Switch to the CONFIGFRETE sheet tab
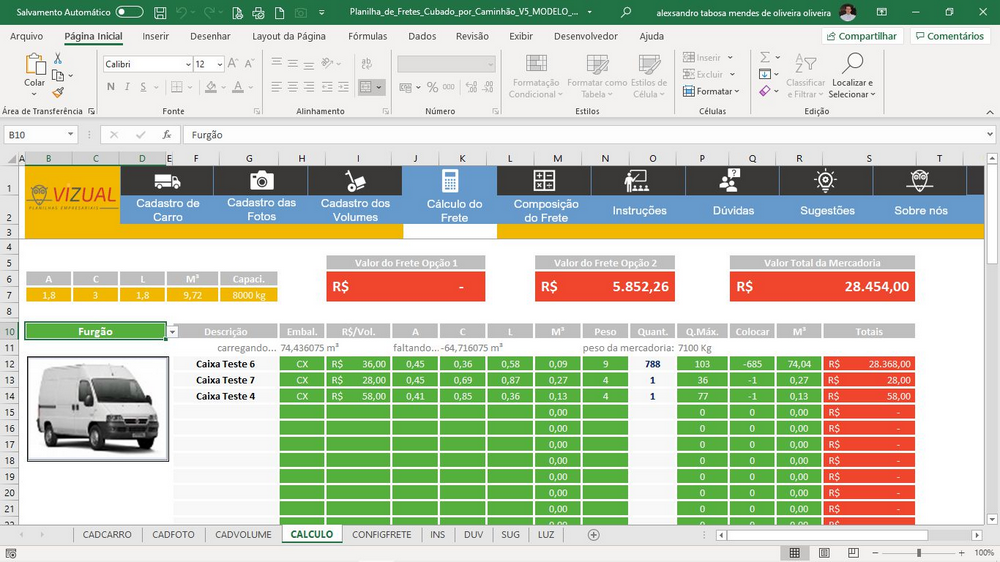 click(381, 535)
